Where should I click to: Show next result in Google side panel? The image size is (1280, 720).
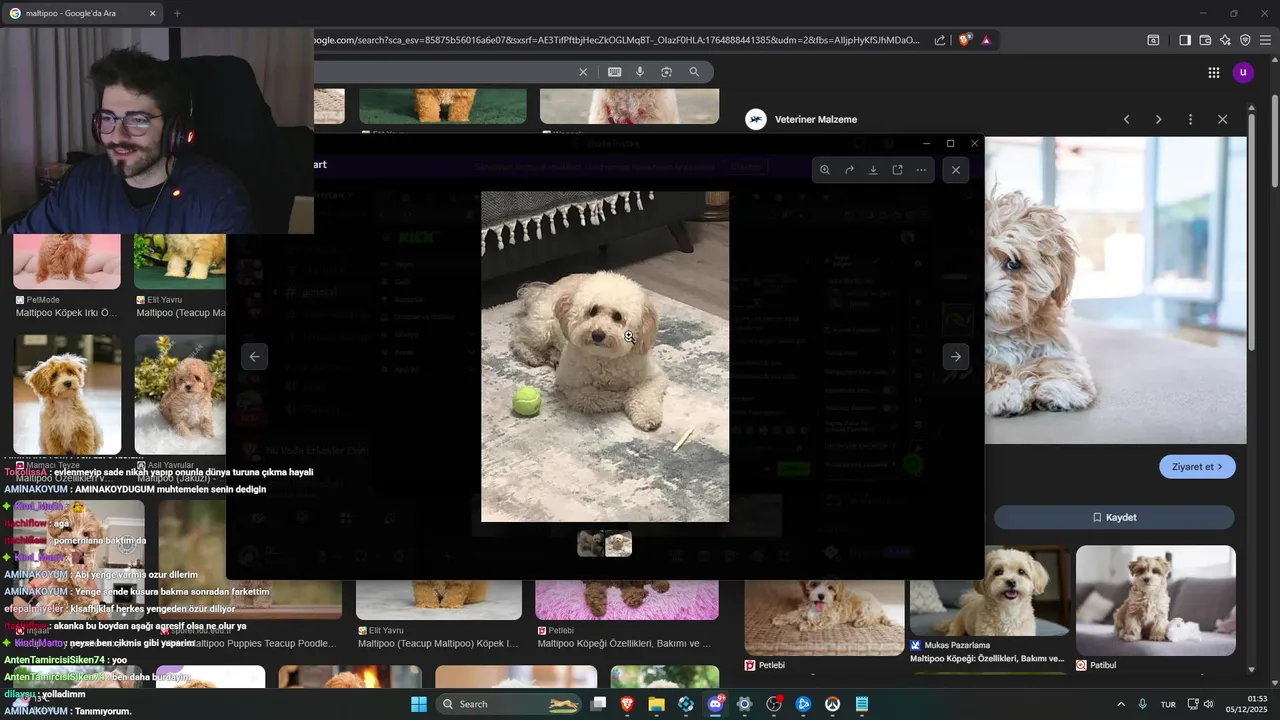[x=1158, y=119]
